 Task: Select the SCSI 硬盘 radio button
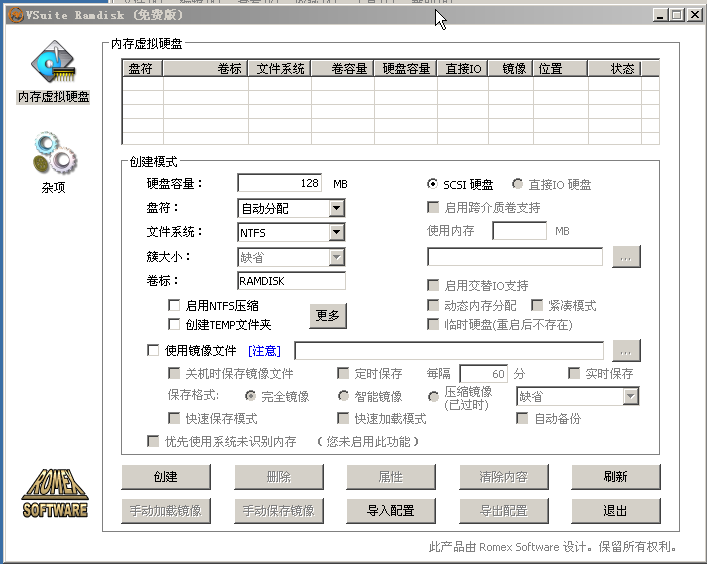pyautogui.click(x=432, y=184)
